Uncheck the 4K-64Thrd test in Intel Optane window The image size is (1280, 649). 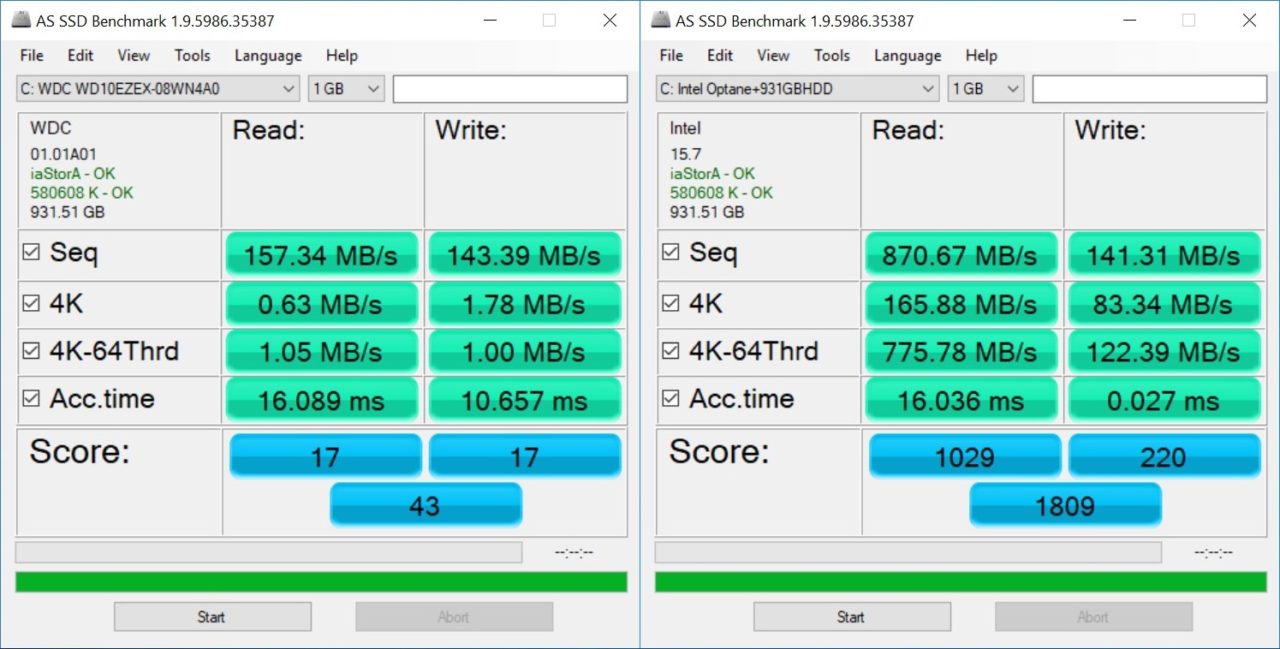(672, 352)
